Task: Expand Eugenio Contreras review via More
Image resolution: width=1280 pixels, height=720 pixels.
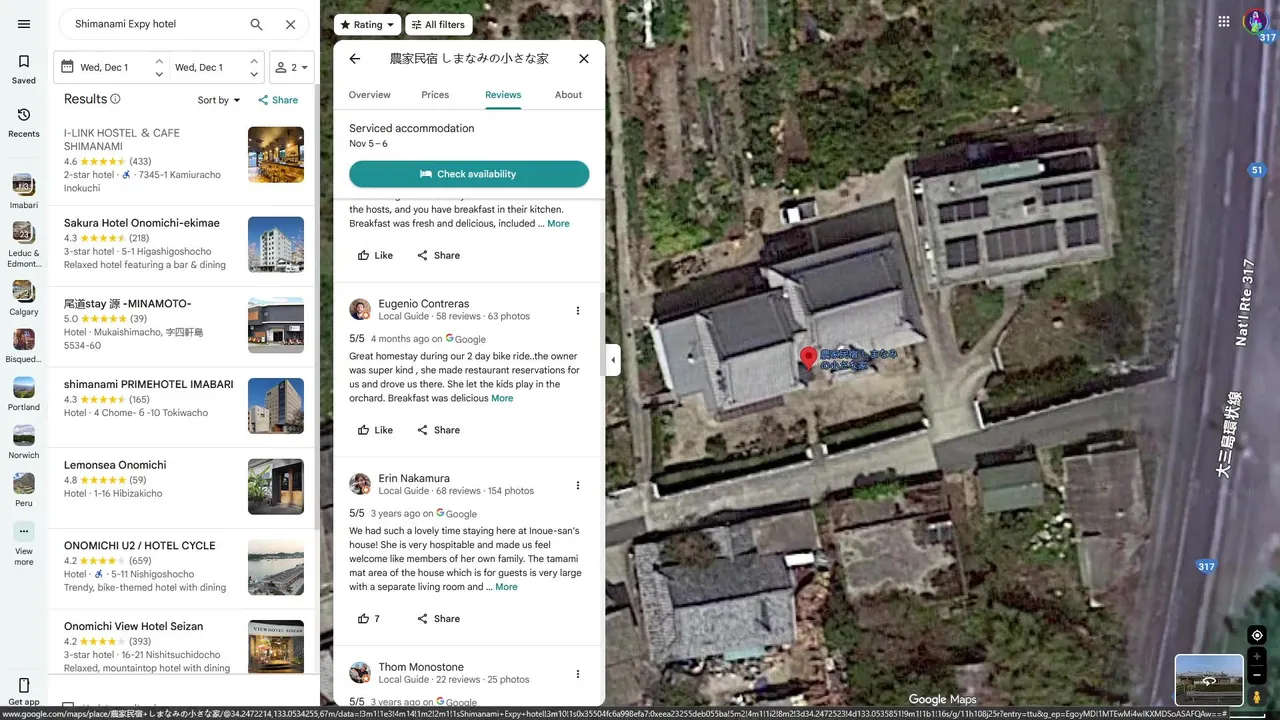Action: click(502, 398)
